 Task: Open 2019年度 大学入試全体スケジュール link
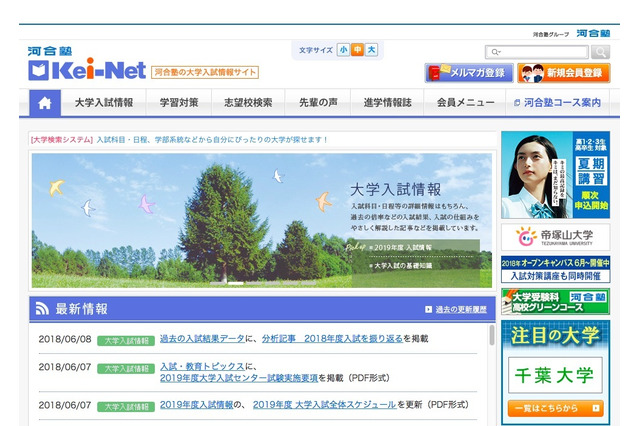324,404
